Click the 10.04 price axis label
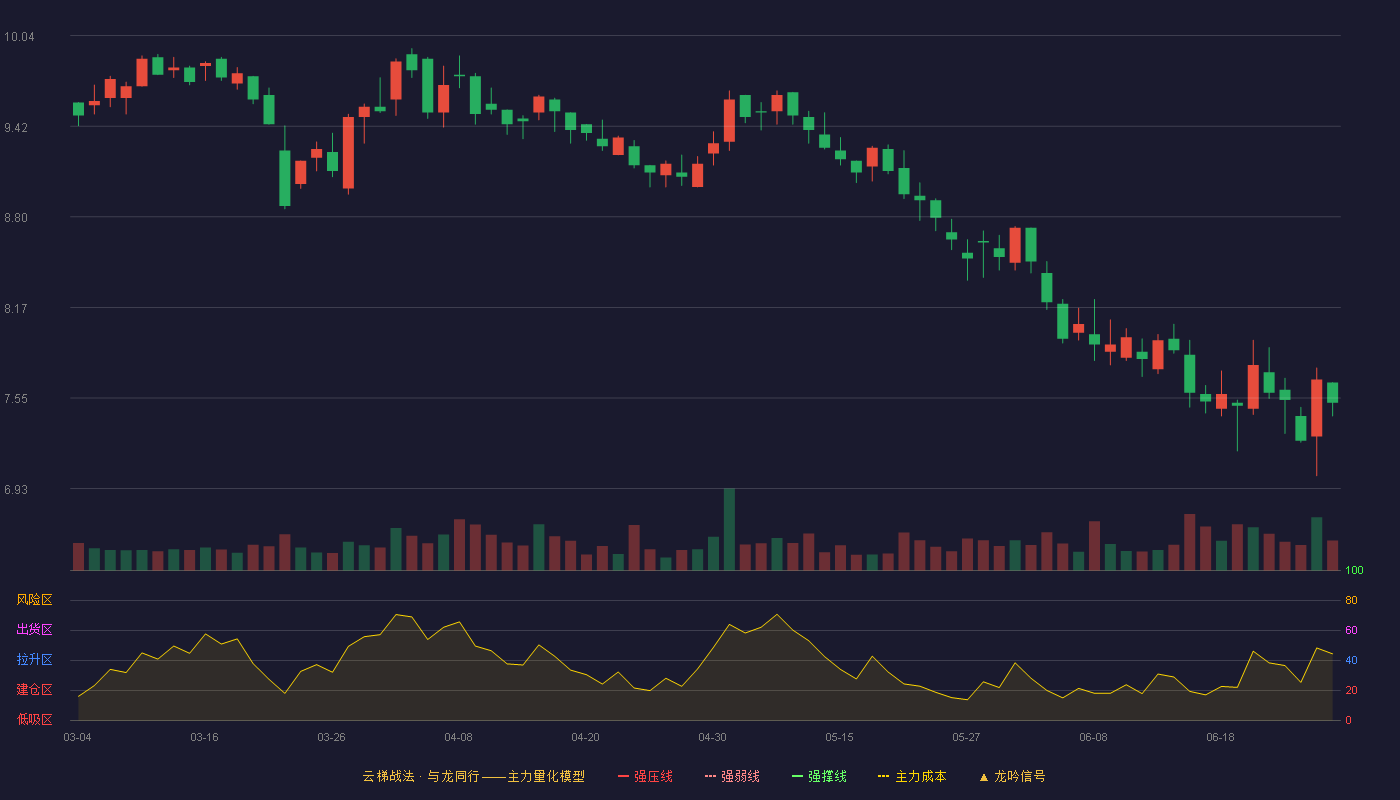1400x800 pixels. click(19, 37)
